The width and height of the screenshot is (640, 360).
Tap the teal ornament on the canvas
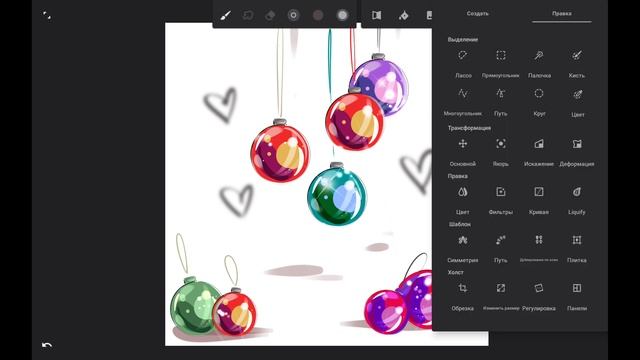(337, 195)
